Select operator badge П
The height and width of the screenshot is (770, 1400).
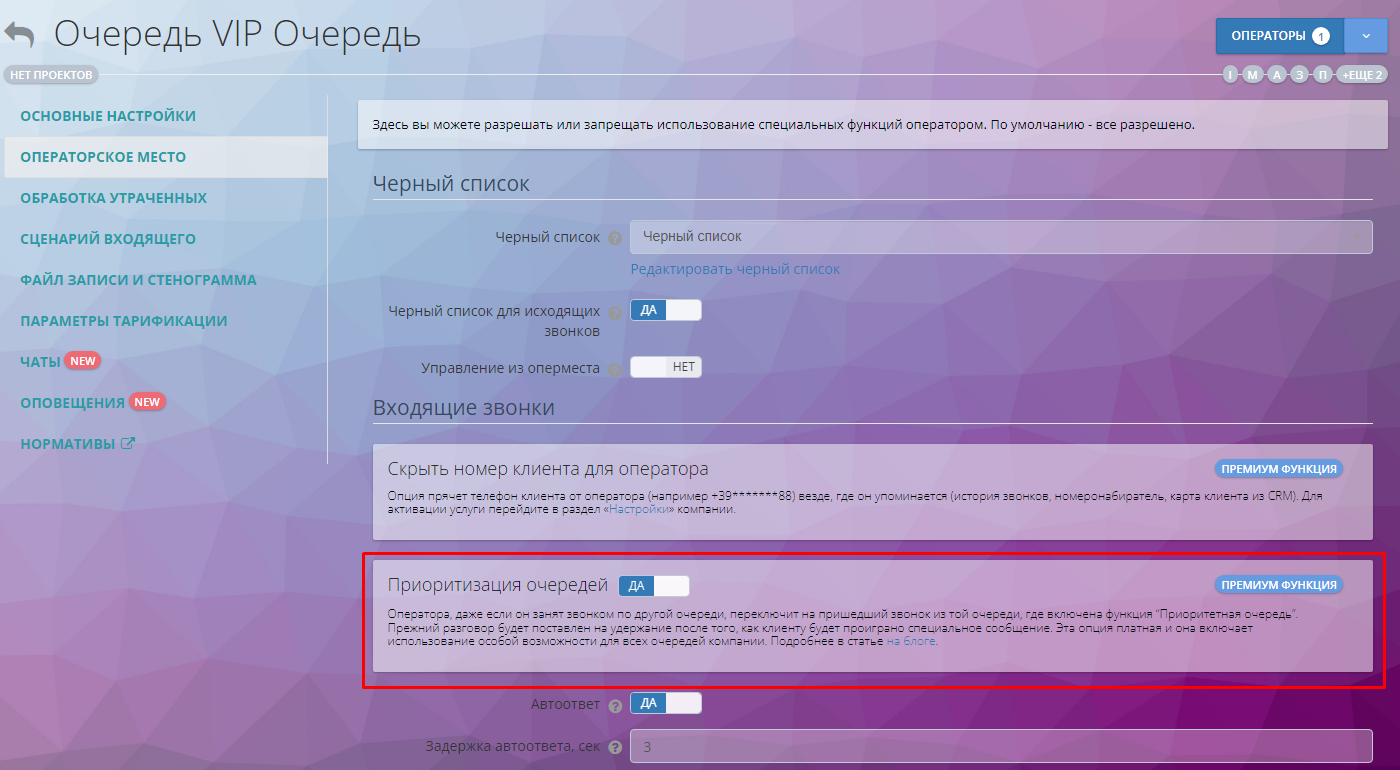coord(1323,75)
